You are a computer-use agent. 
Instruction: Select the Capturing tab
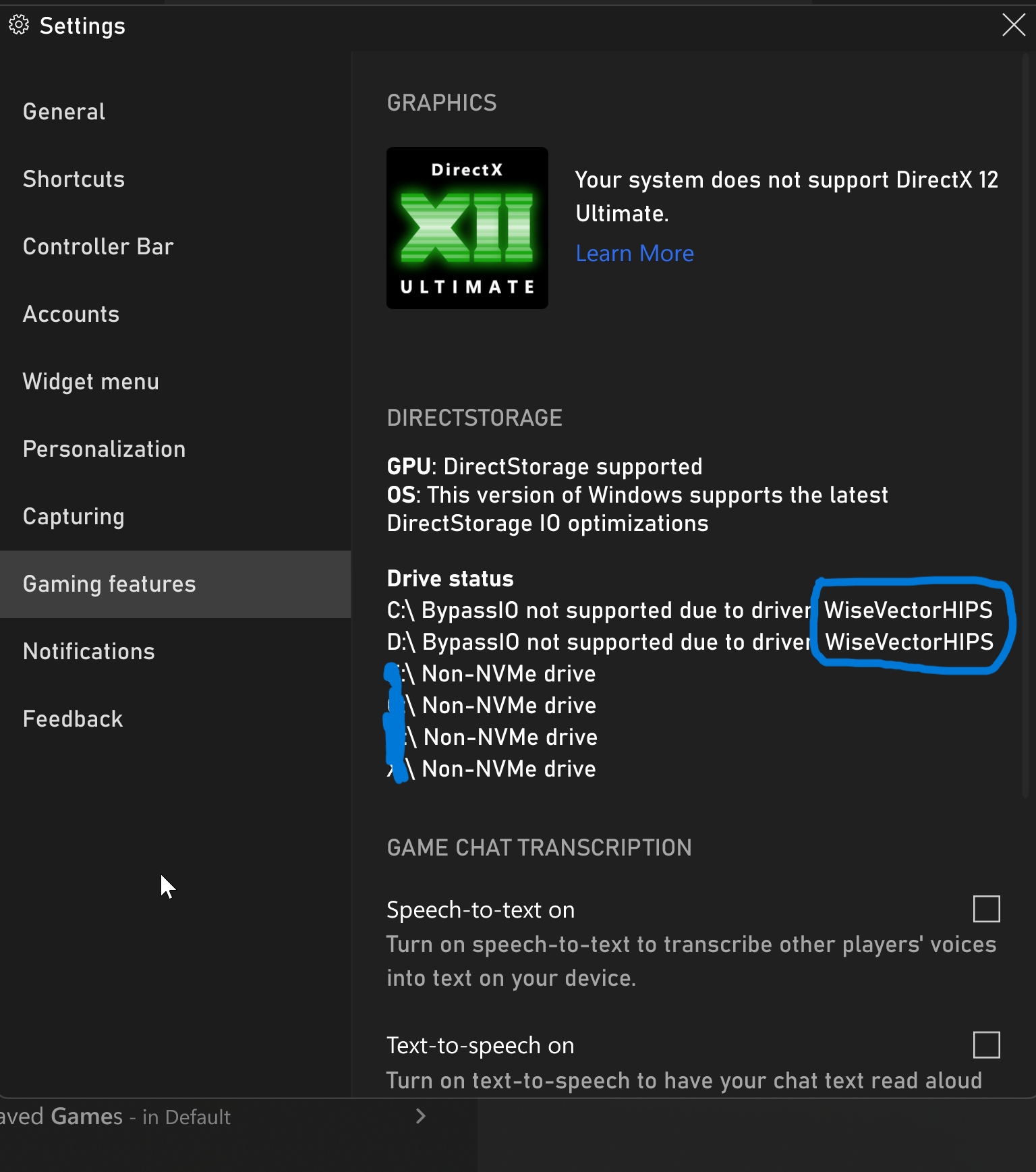(x=74, y=517)
